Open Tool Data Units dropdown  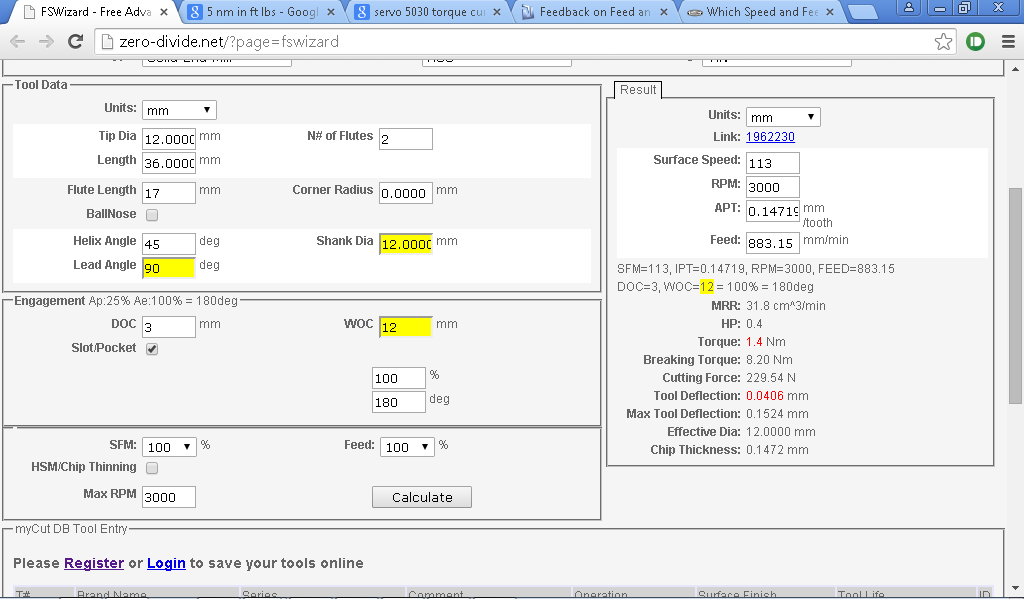[179, 110]
